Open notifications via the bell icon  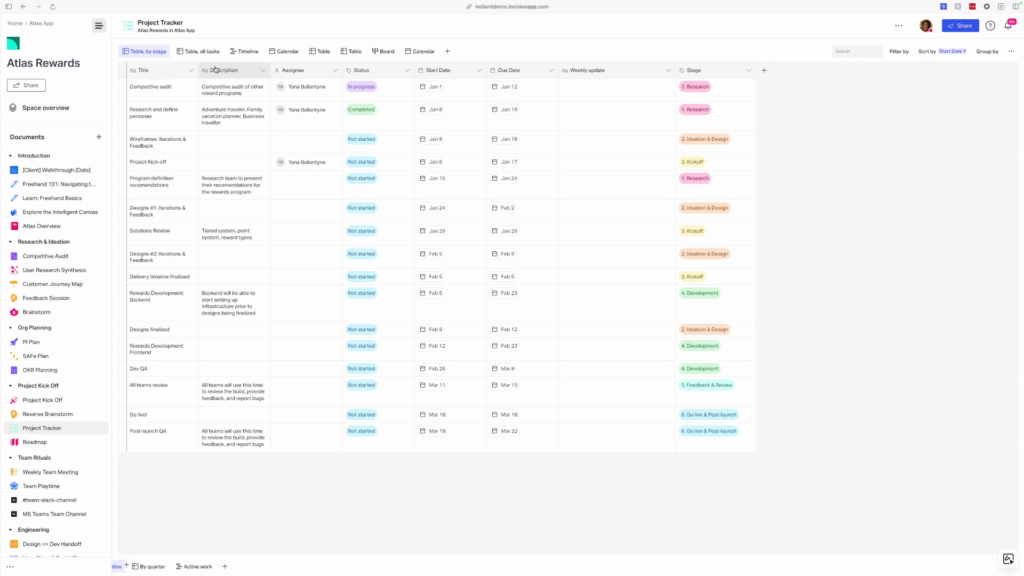1008,25
